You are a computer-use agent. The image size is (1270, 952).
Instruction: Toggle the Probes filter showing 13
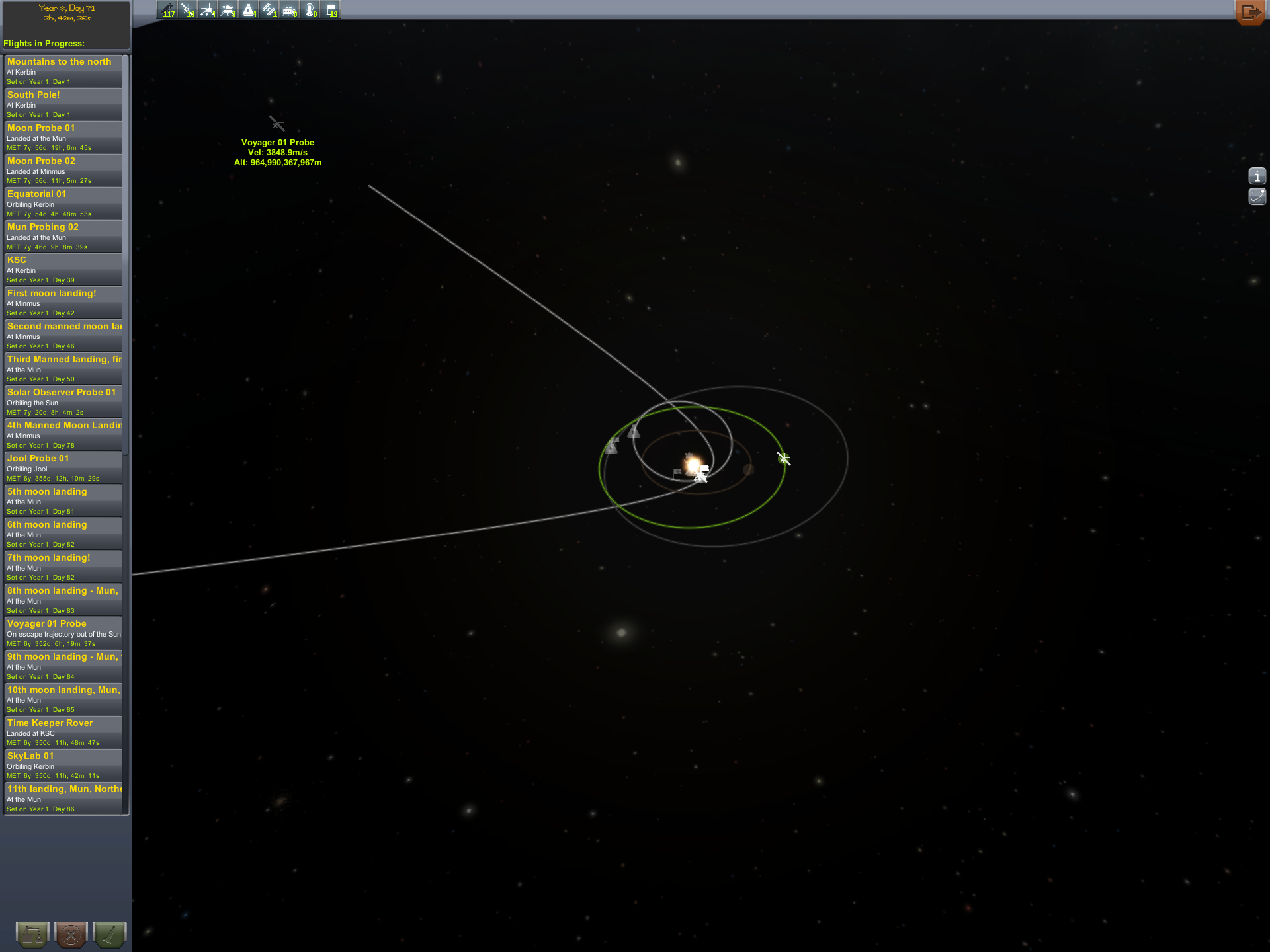click(188, 9)
